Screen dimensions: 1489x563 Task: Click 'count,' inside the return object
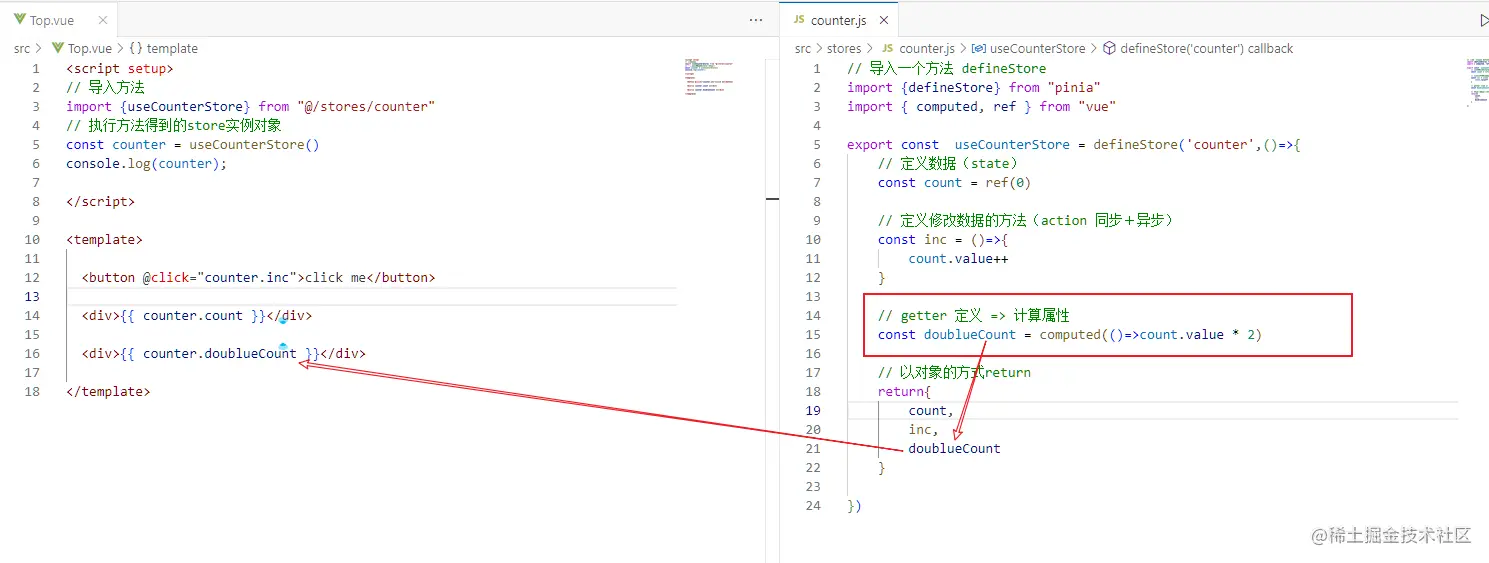[x=932, y=411]
